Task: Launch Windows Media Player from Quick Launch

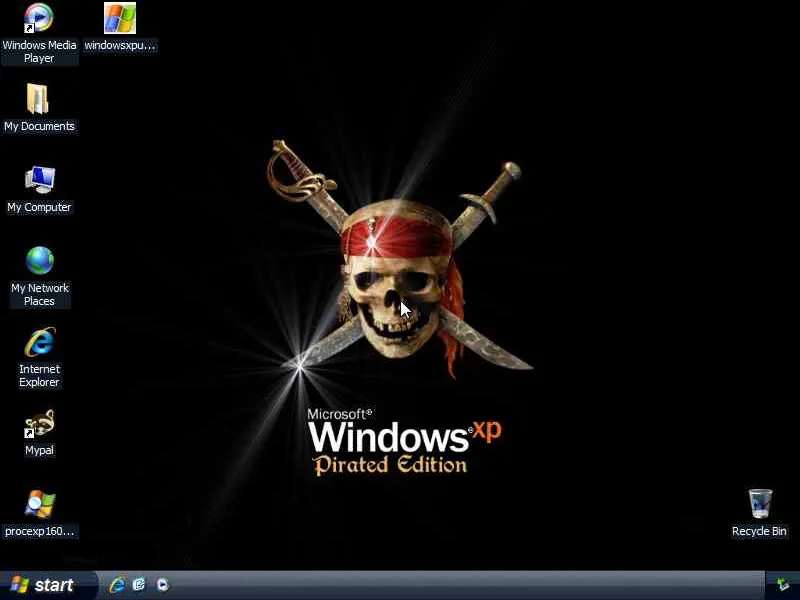Action: (162, 585)
